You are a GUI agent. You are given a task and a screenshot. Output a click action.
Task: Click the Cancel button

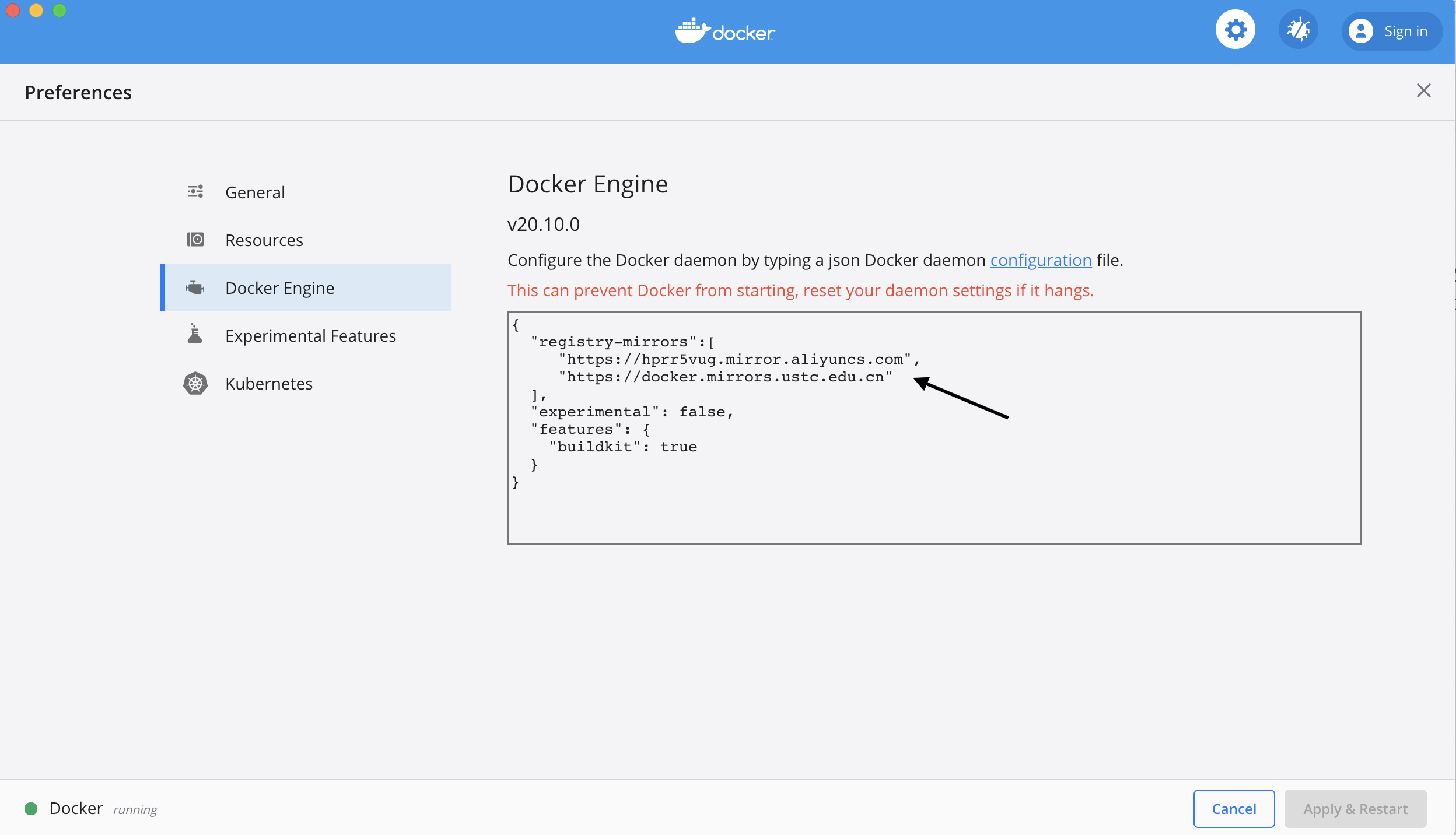click(x=1233, y=808)
